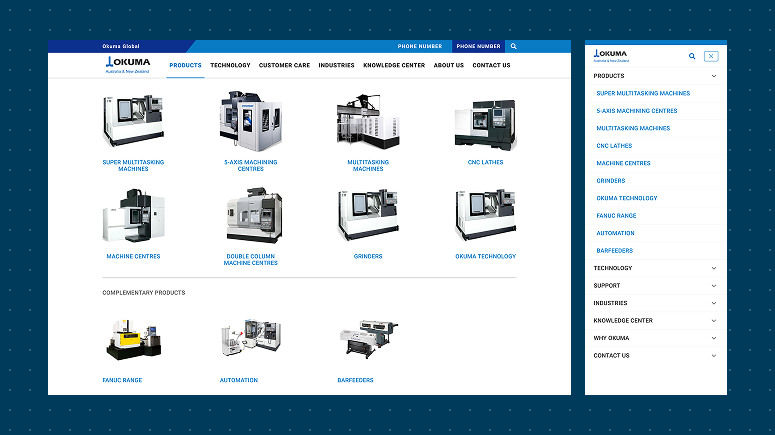Screen dimensions: 775x435
Task: Open the 5-Axis Machining Centres caption link in grid
Action: (251, 165)
